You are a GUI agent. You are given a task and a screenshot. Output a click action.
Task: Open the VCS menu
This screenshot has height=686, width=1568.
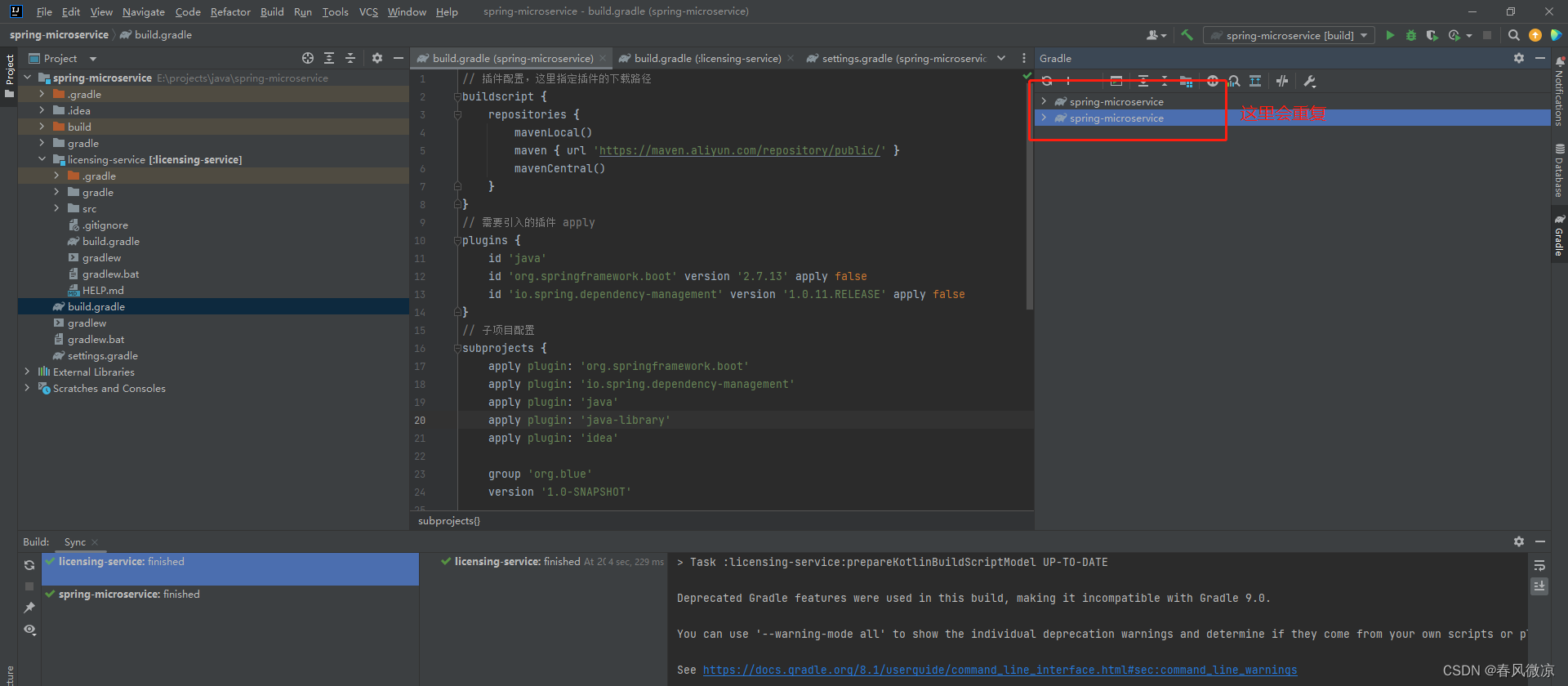[x=368, y=11]
